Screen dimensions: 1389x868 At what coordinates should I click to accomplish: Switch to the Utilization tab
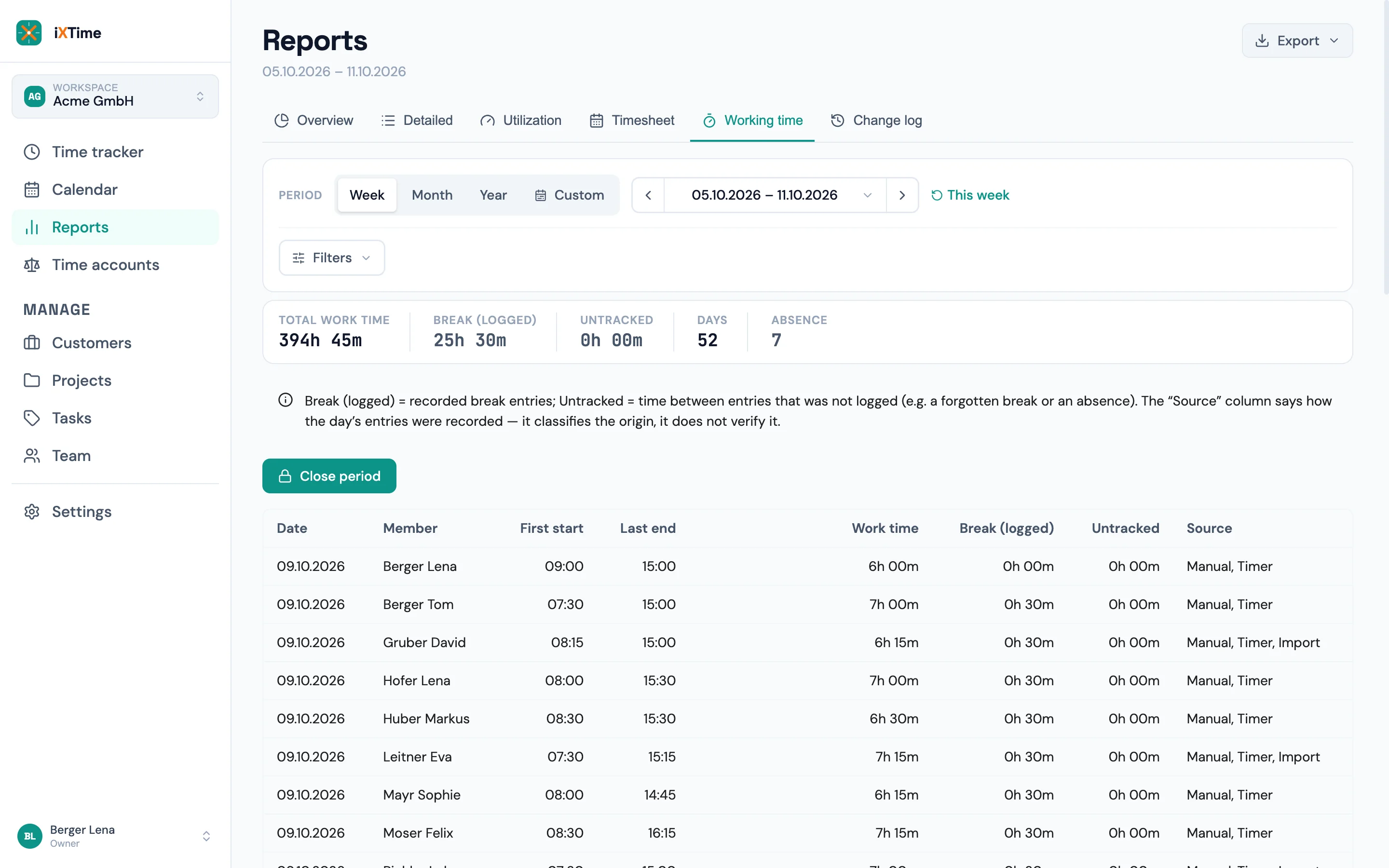coord(520,121)
